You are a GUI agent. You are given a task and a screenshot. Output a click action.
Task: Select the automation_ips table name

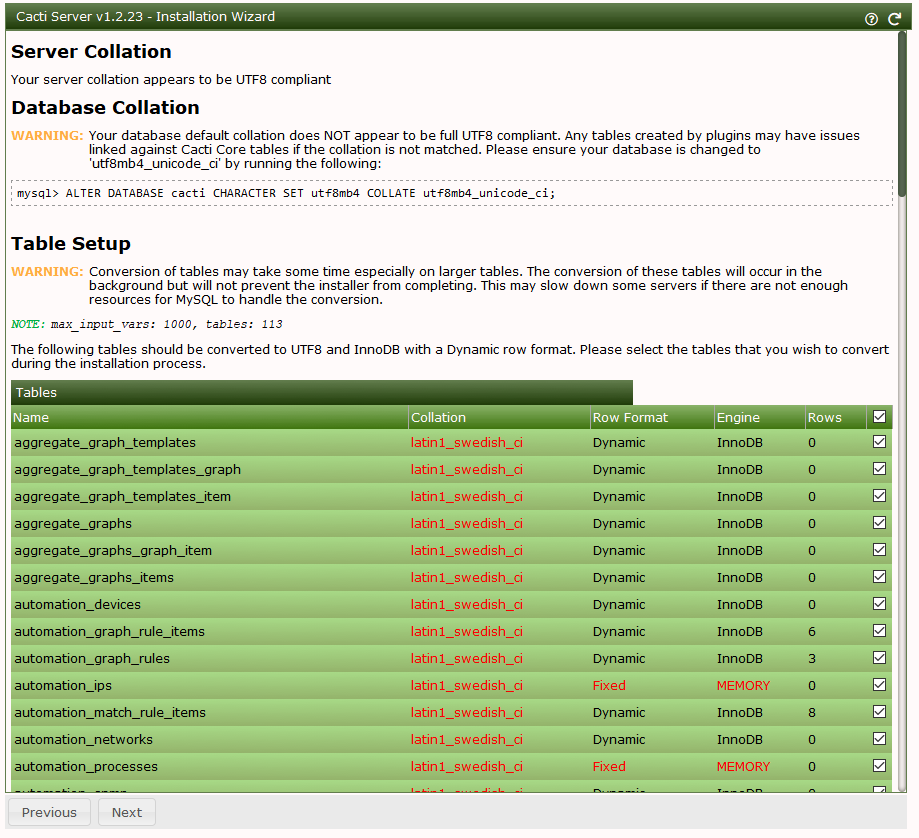[63, 685]
